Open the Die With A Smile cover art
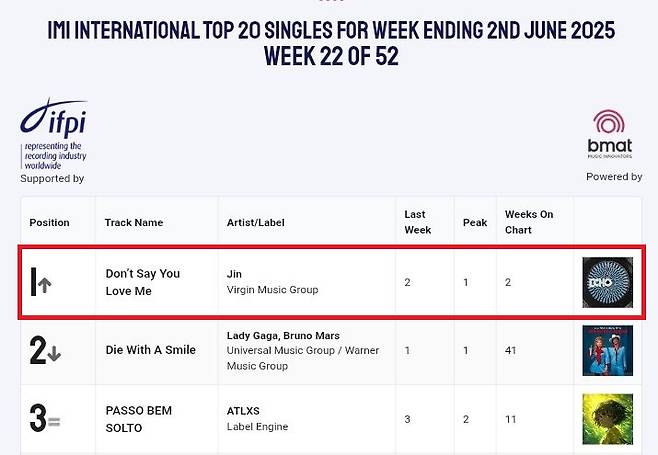This screenshot has height=455, width=658. click(607, 350)
